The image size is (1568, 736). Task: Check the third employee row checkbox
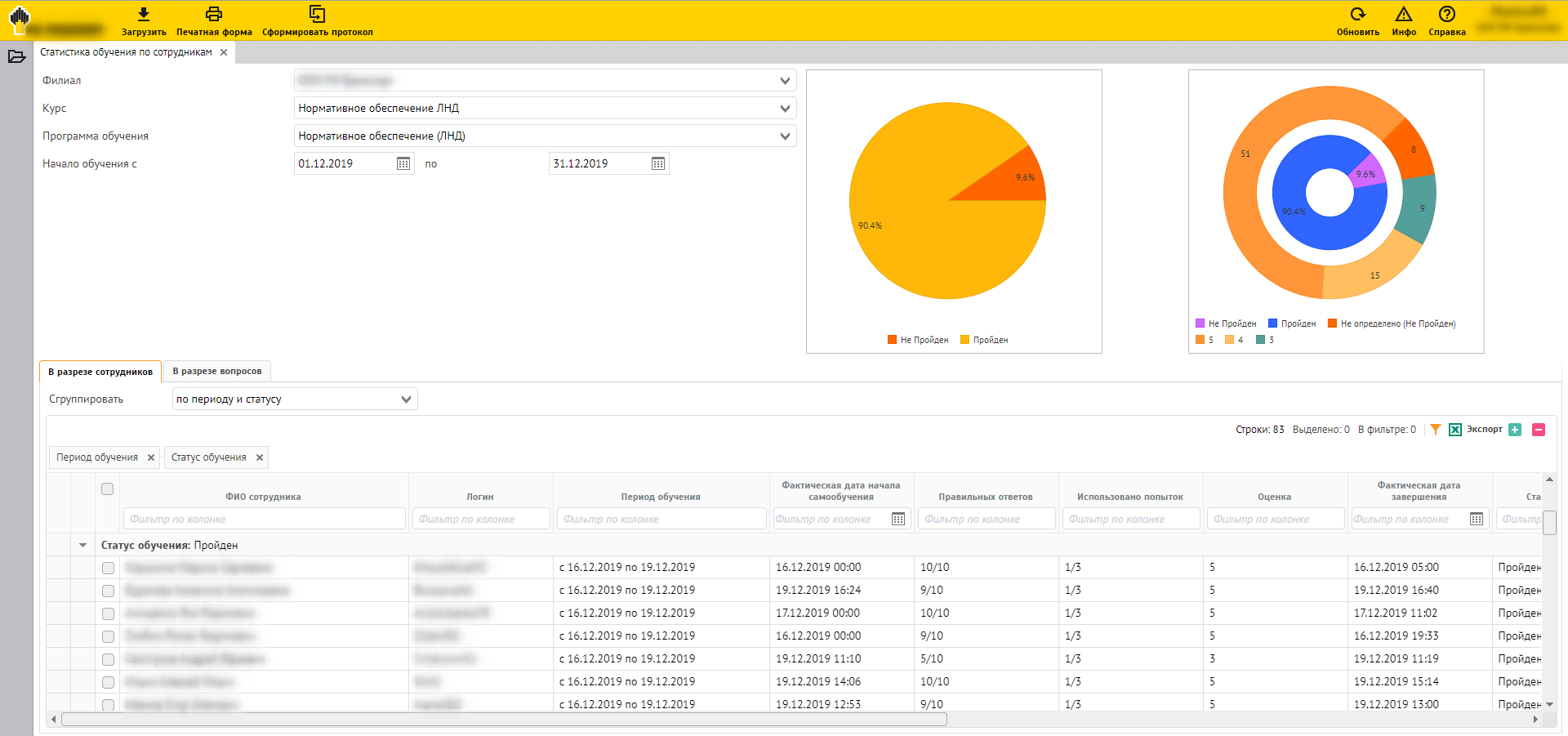pyautogui.click(x=108, y=613)
